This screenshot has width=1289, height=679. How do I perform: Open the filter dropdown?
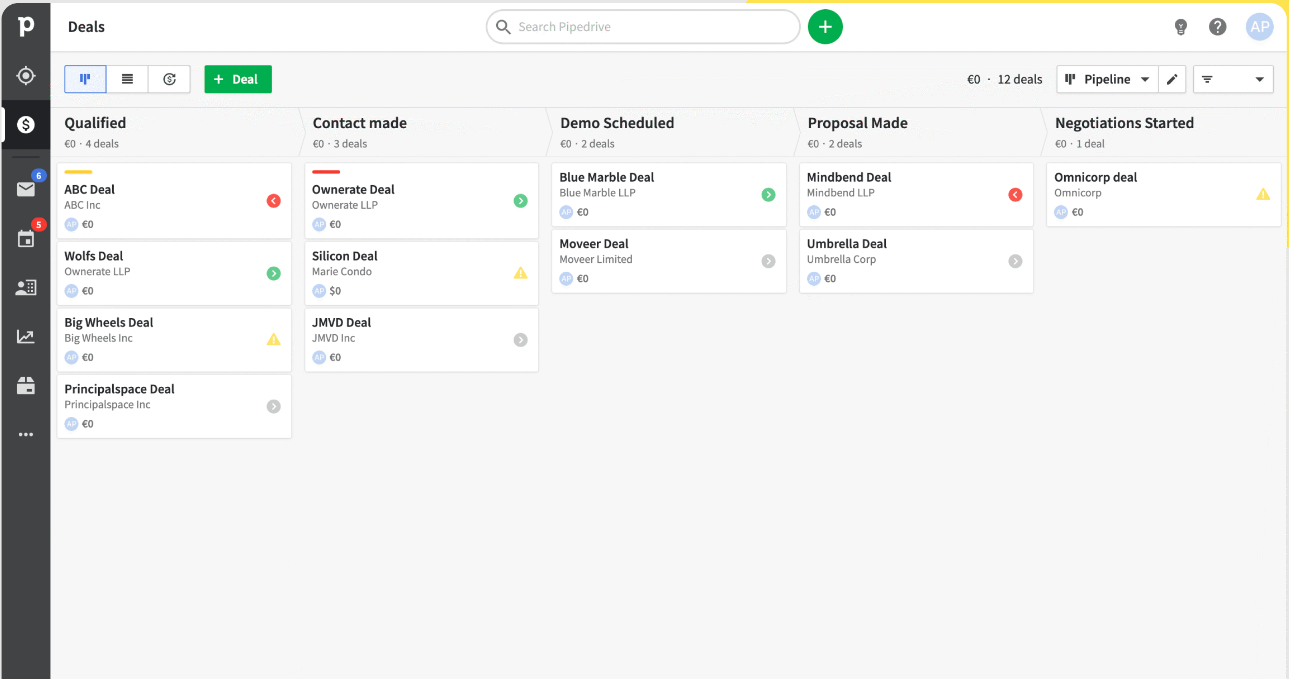click(x=1233, y=80)
